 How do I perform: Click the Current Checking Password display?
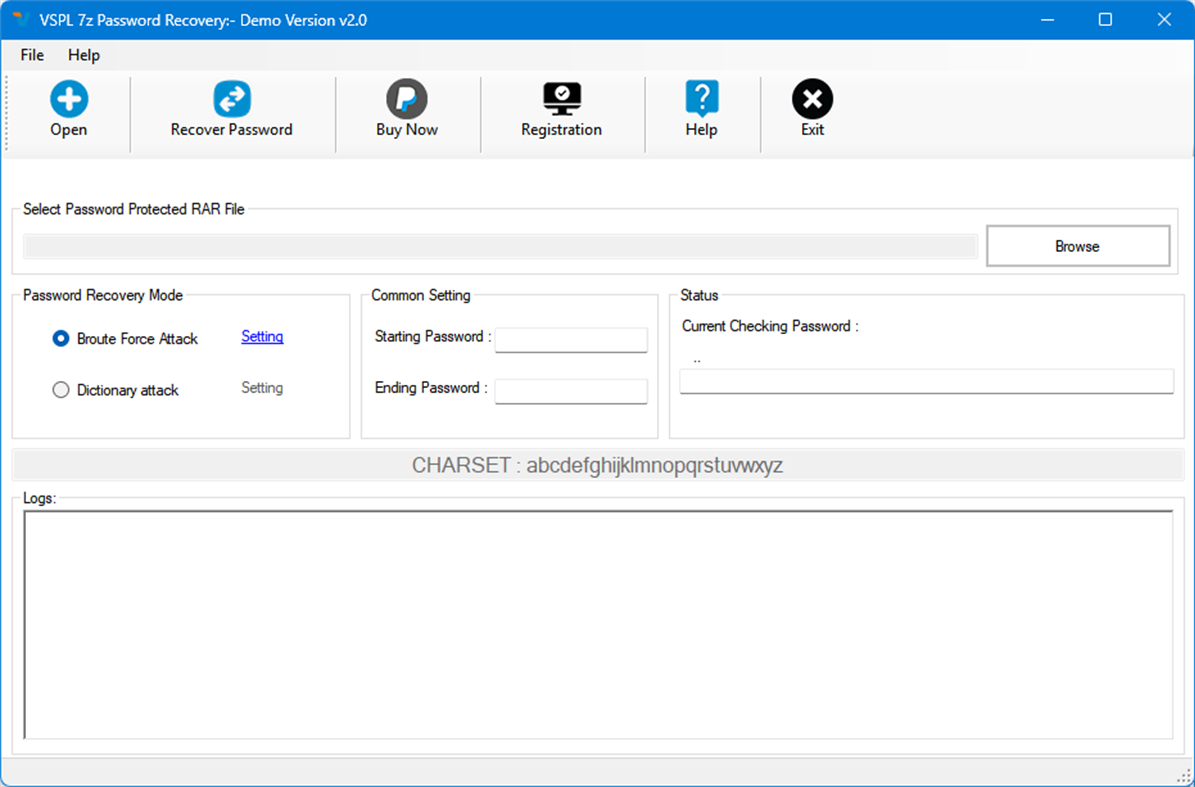pyautogui.click(x=926, y=381)
